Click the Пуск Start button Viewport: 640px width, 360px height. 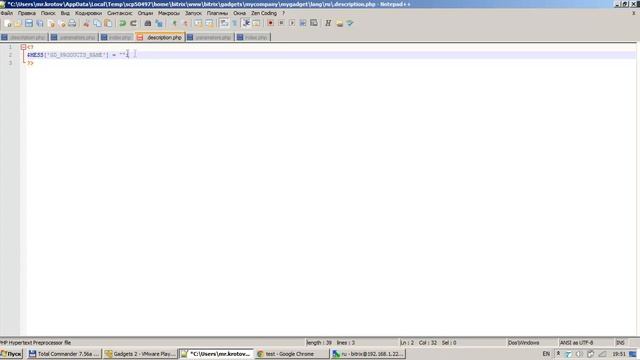[11, 354]
